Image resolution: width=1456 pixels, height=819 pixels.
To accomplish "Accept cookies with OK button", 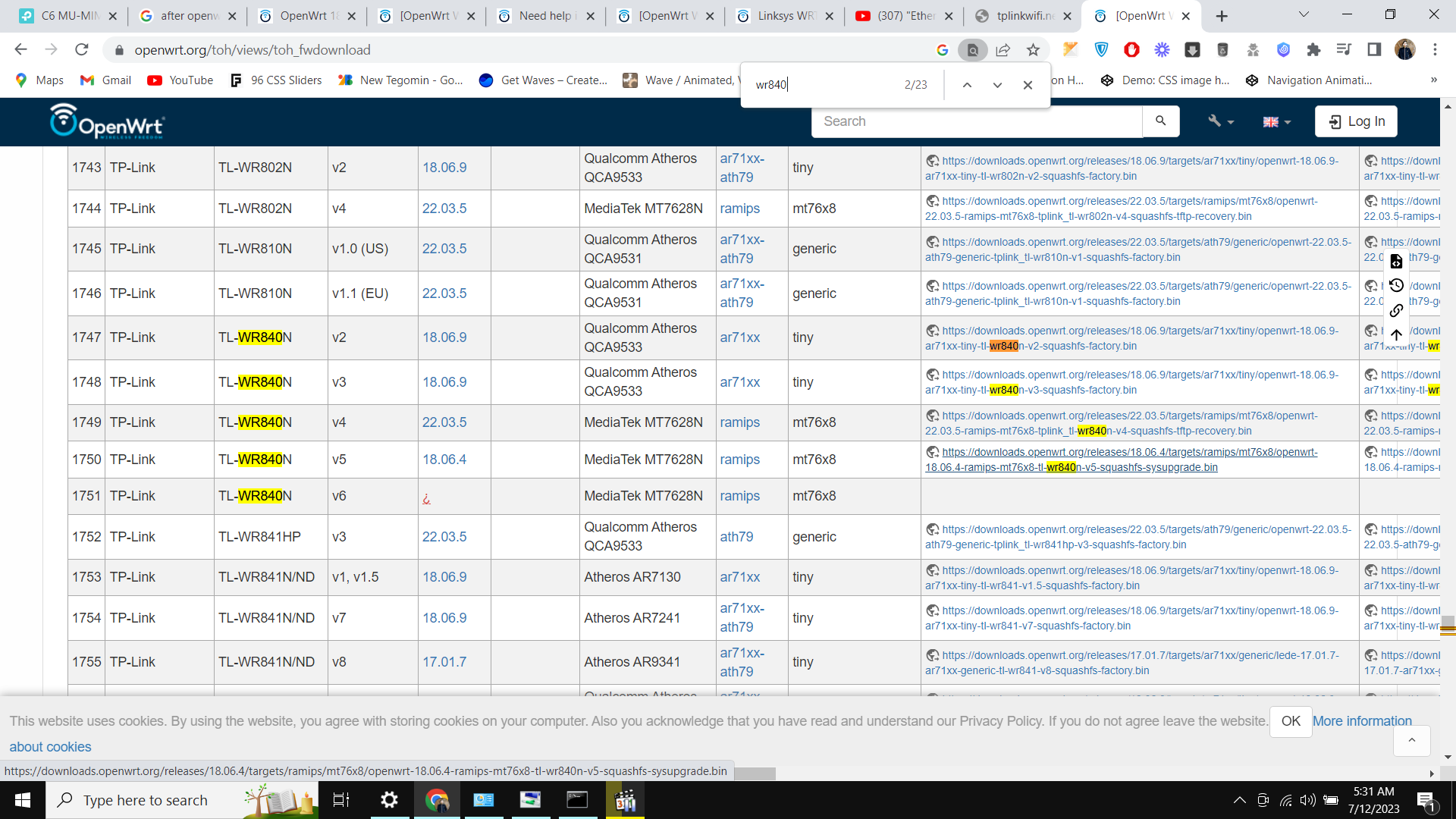I will [x=1291, y=721].
